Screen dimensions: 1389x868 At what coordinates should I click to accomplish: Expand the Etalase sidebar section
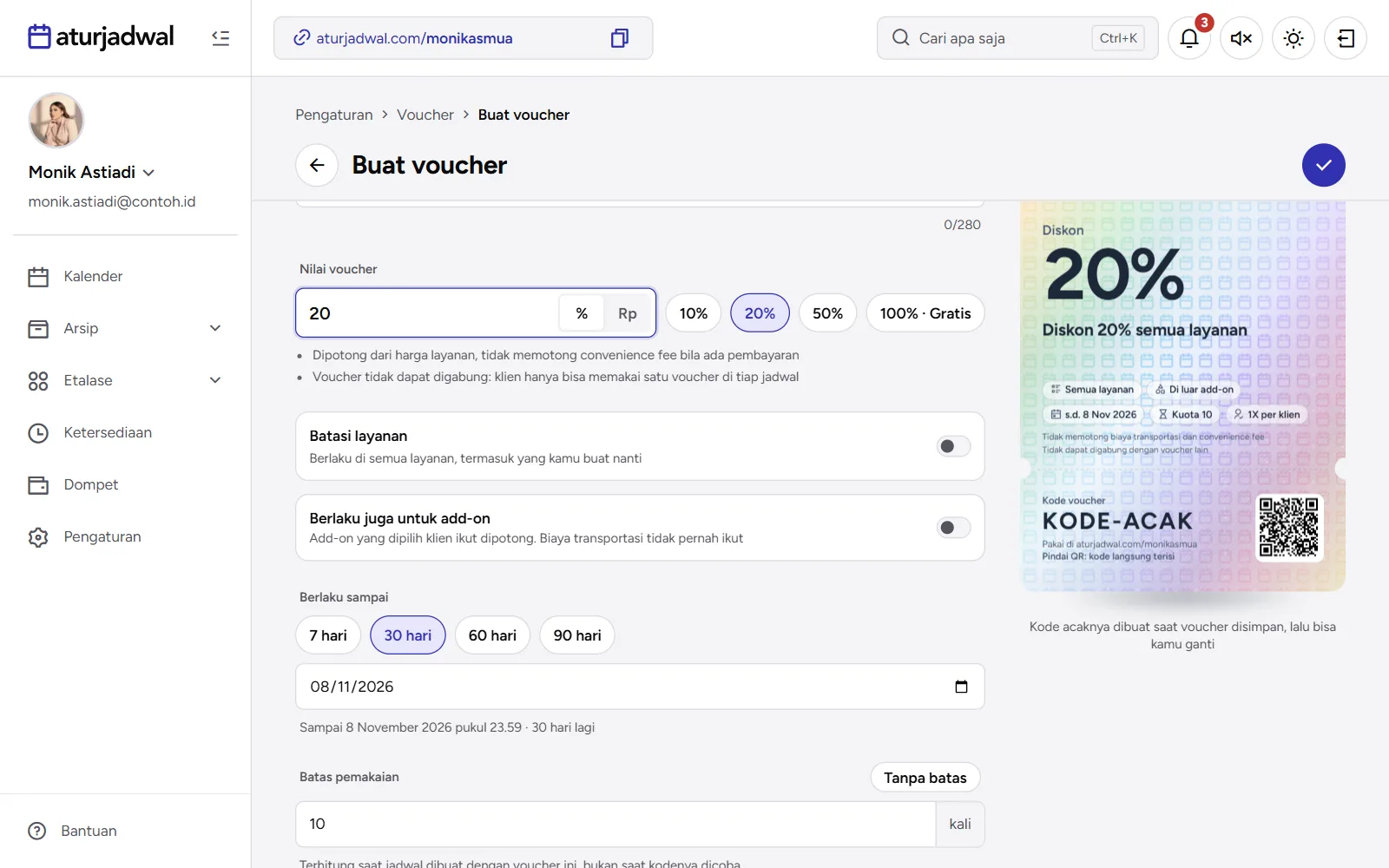pyautogui.click(x=125, y=380)
